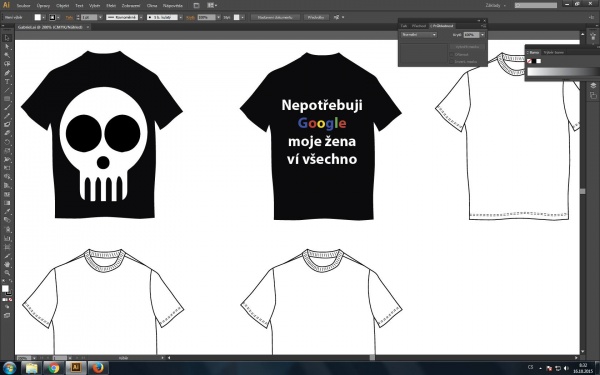
Task: Select the Eraser tool
Action: (7, 133)
